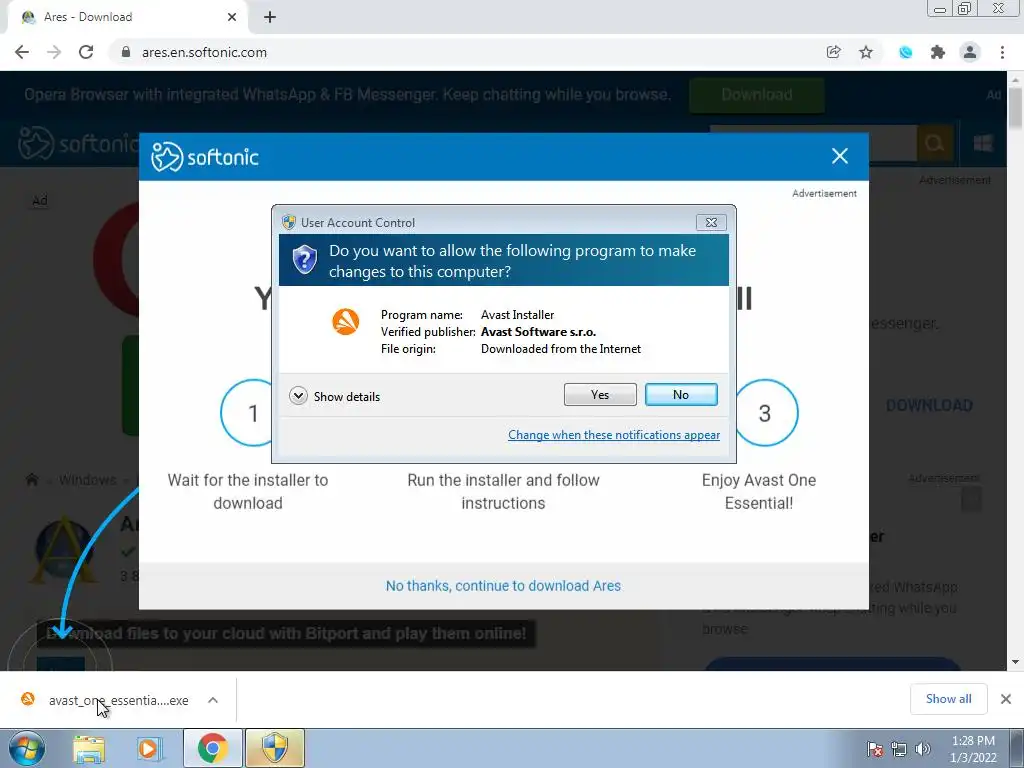Switch to Chrome taskbar button
This screenshot has width=1024, height=768.
pos(213,748)
